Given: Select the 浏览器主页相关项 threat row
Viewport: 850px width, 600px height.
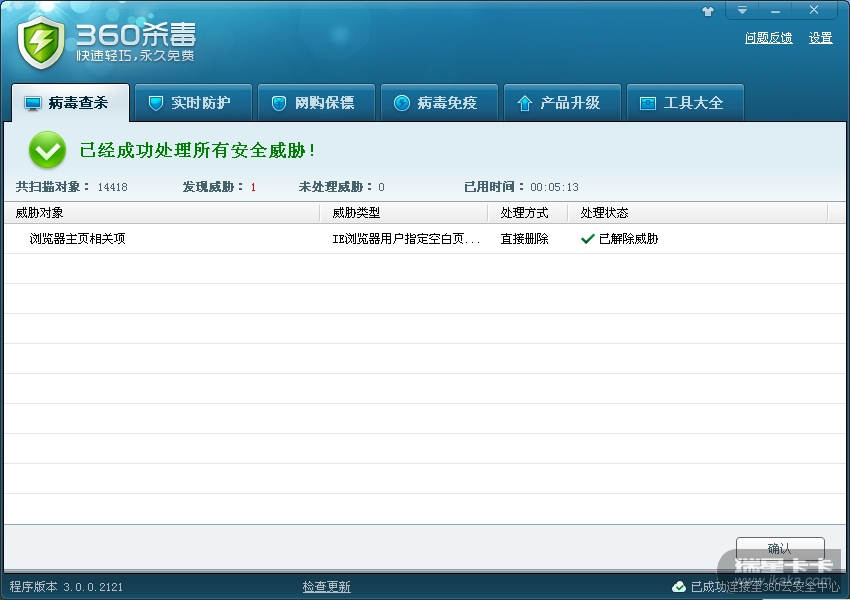Looking at the screenshot, I should click(x=425, y=238).
